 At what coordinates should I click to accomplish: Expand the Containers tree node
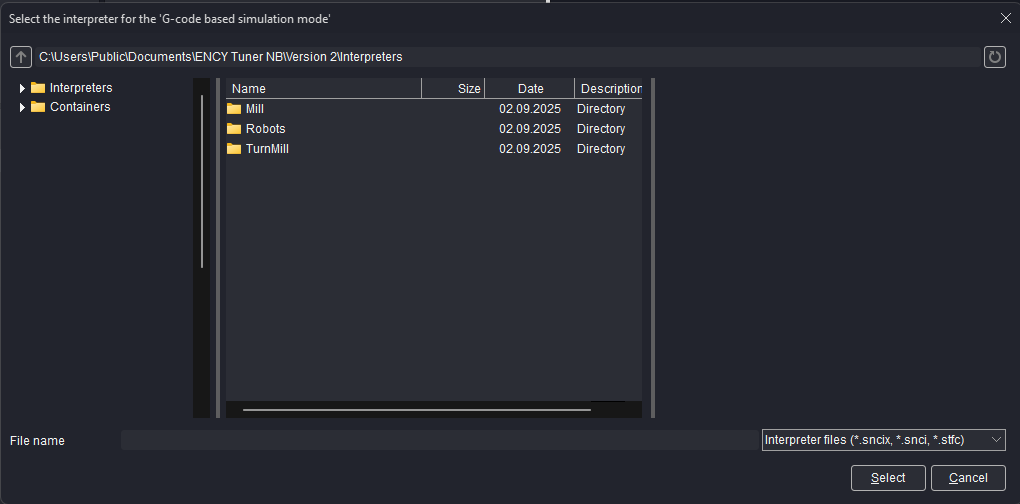click(x=22, y=107)
